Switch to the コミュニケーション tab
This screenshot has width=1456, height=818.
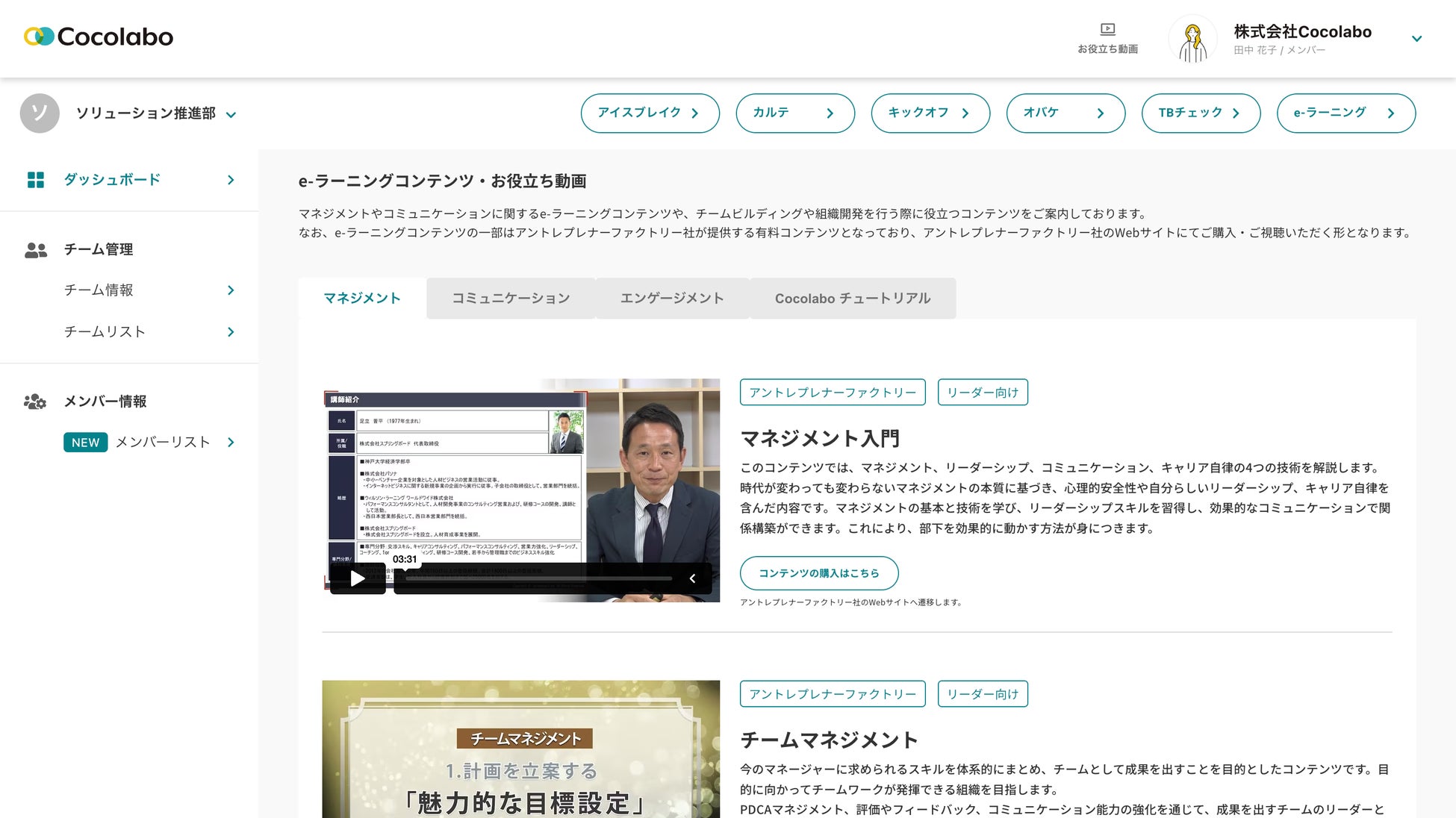pos(511,299)
